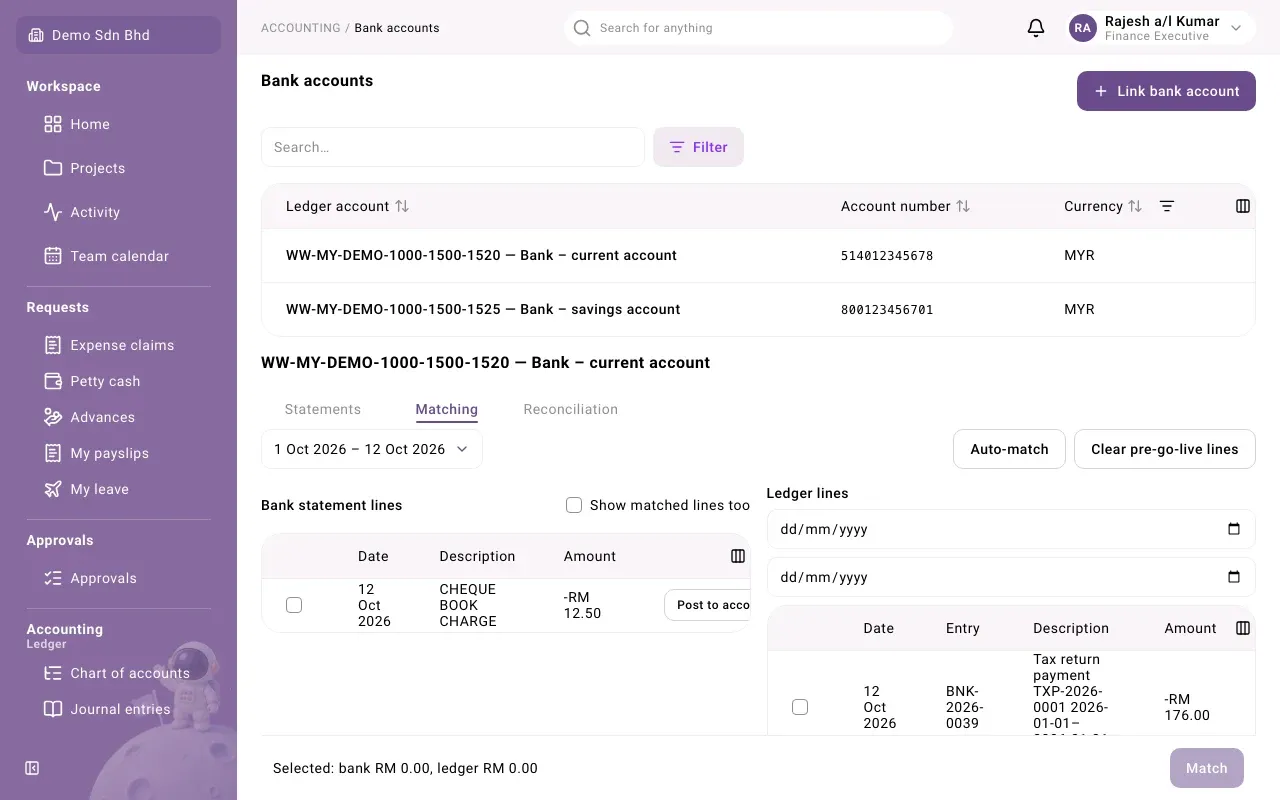Enable Show matched lines too

click(x=574, y=505)
